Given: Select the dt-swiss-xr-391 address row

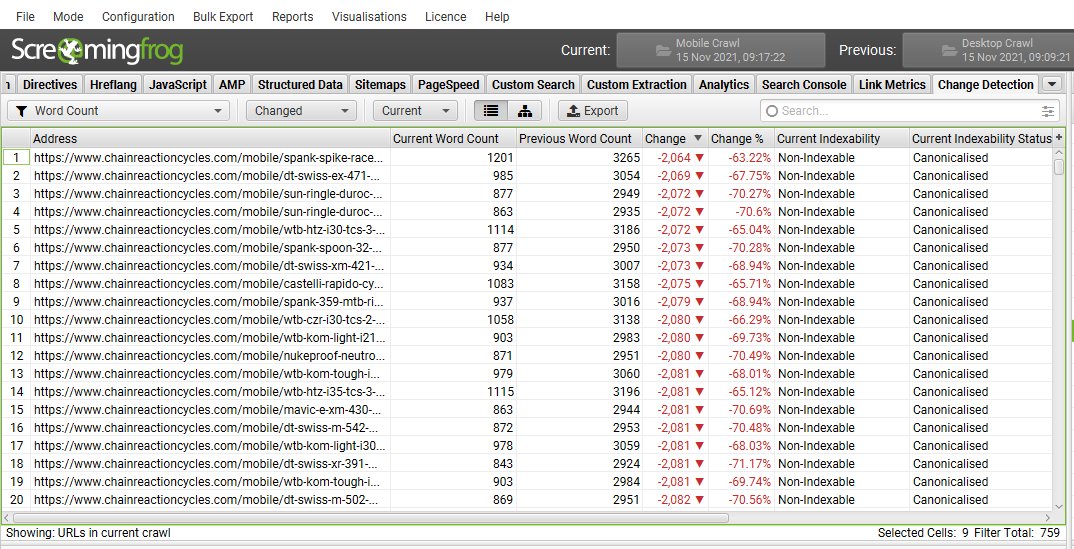Looking at the screenshot, I should pos(210,463).
